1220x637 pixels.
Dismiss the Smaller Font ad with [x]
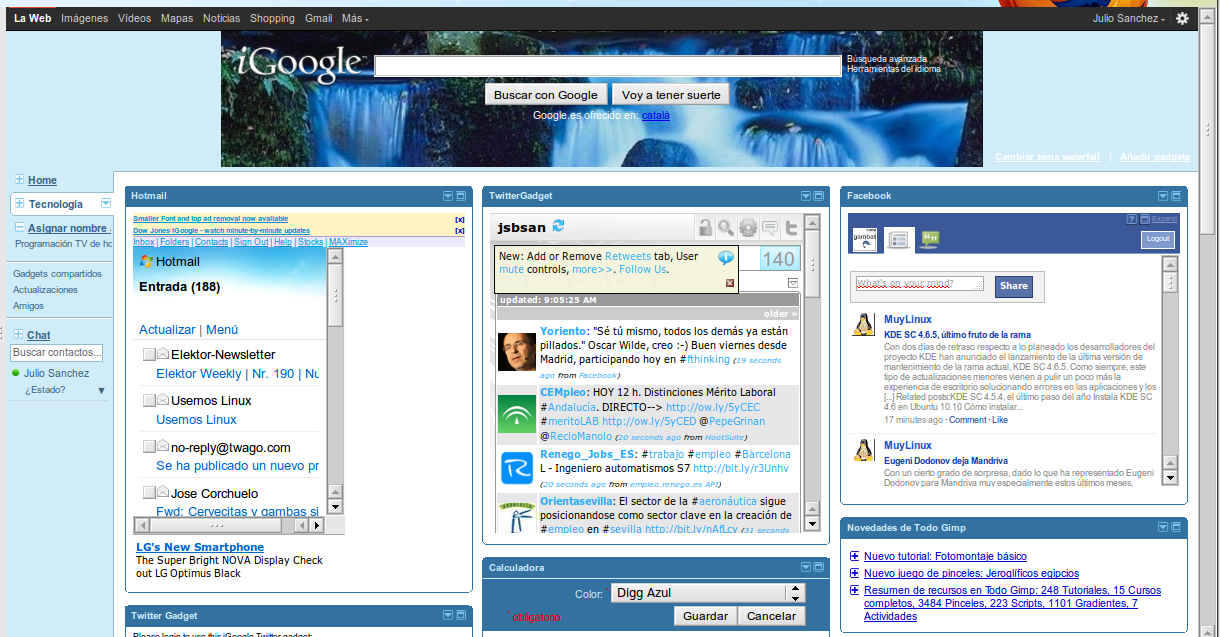[460, 219]
